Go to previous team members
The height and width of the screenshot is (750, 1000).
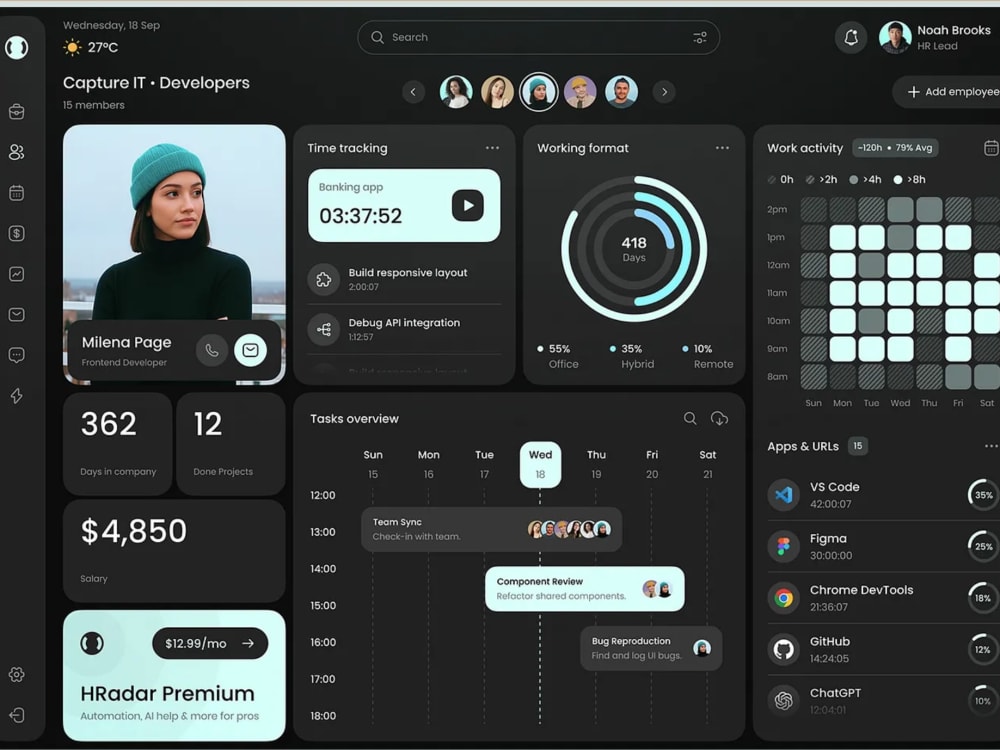coord(413,92)
